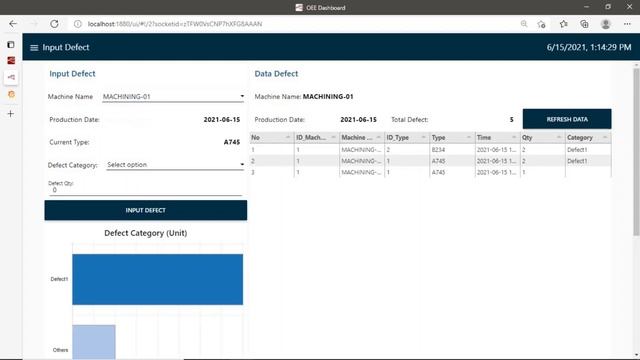Go back in browser history
This screenshot has height=360, width=640.
click(13, 24)
